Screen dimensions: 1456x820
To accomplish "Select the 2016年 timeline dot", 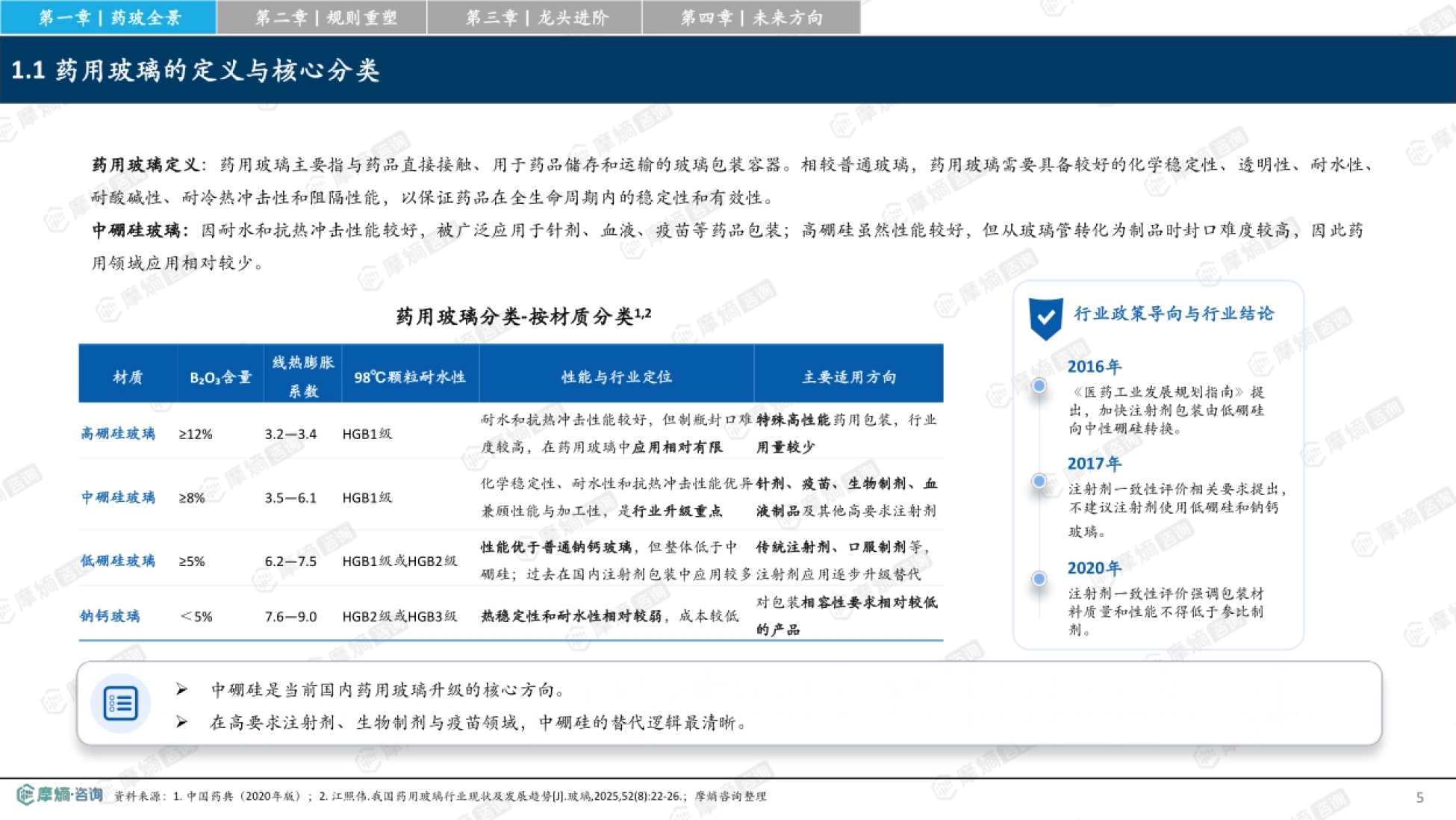I will click(1039, 385).
